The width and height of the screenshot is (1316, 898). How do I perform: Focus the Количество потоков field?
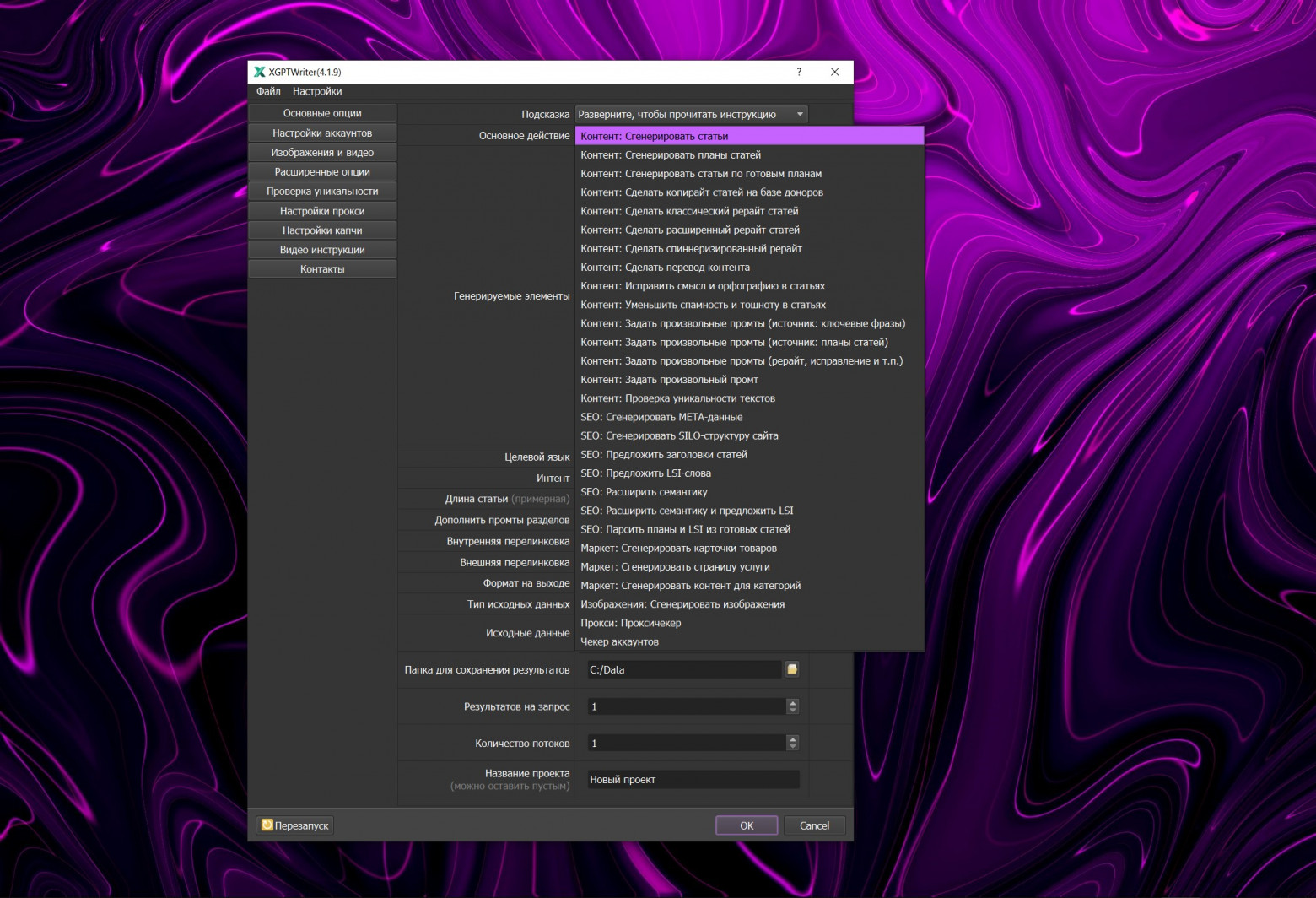(x=686, y=743)
